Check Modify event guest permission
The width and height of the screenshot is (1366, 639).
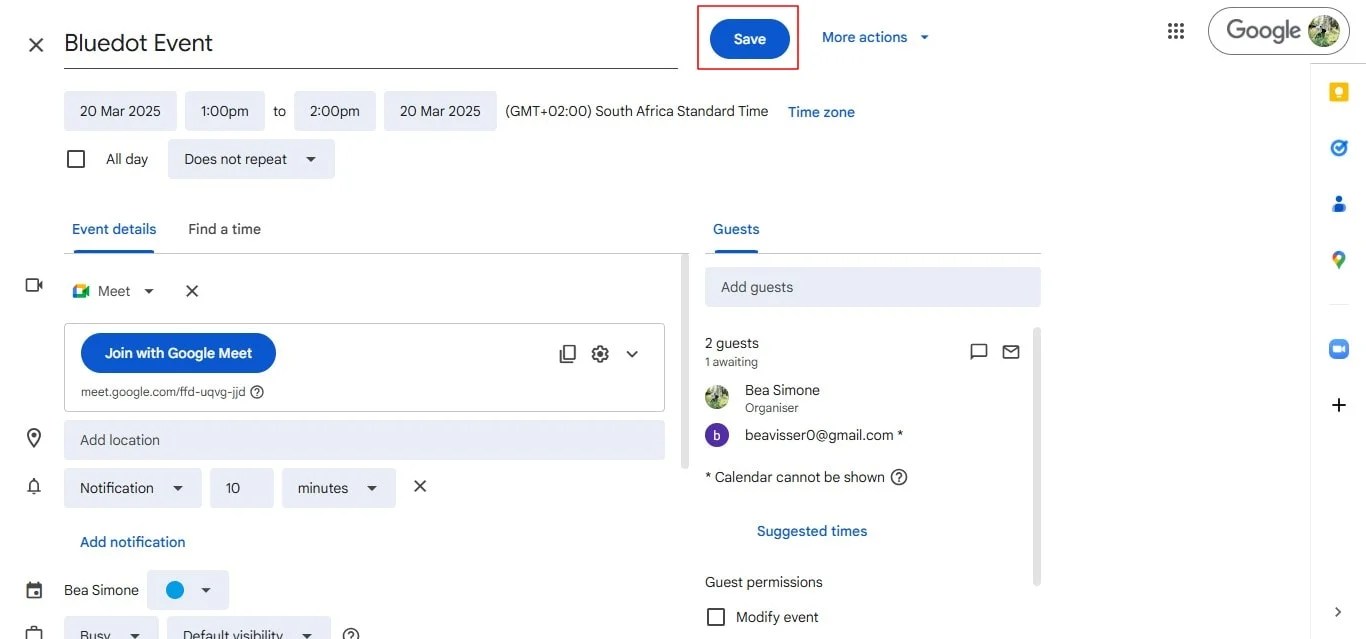click(716, 617)
